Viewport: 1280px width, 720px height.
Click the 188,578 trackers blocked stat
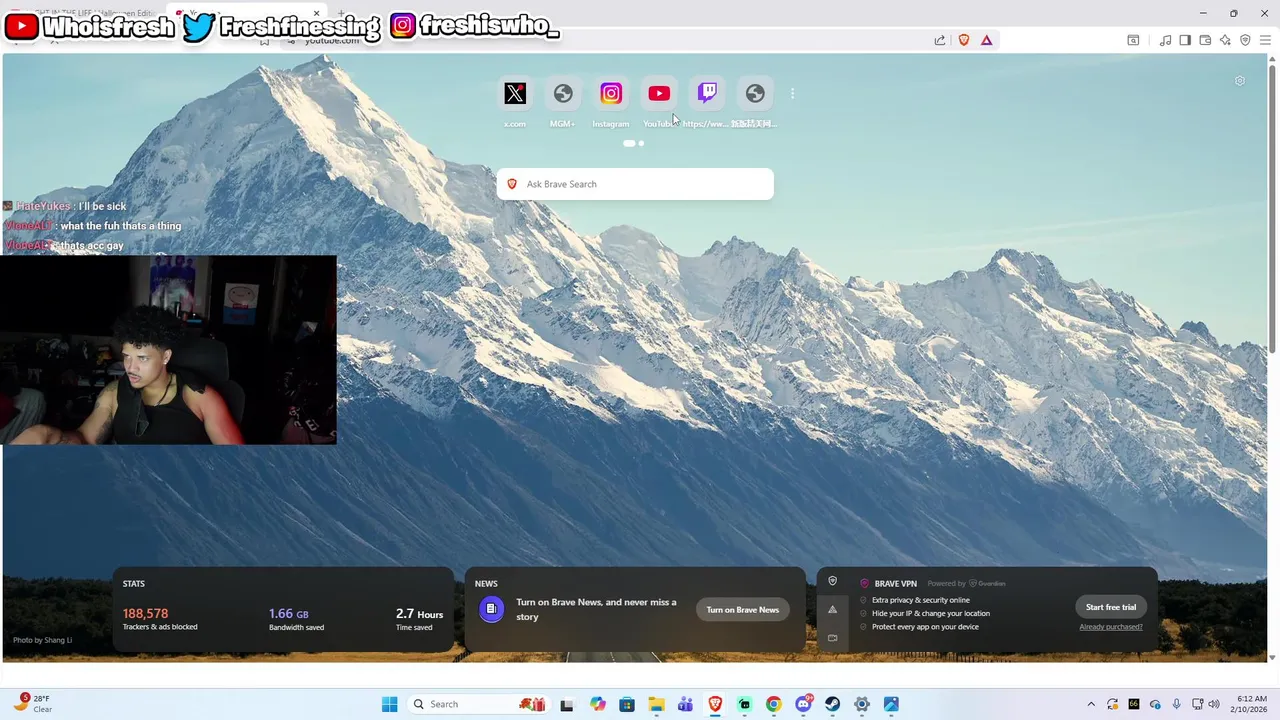[145, 613]
